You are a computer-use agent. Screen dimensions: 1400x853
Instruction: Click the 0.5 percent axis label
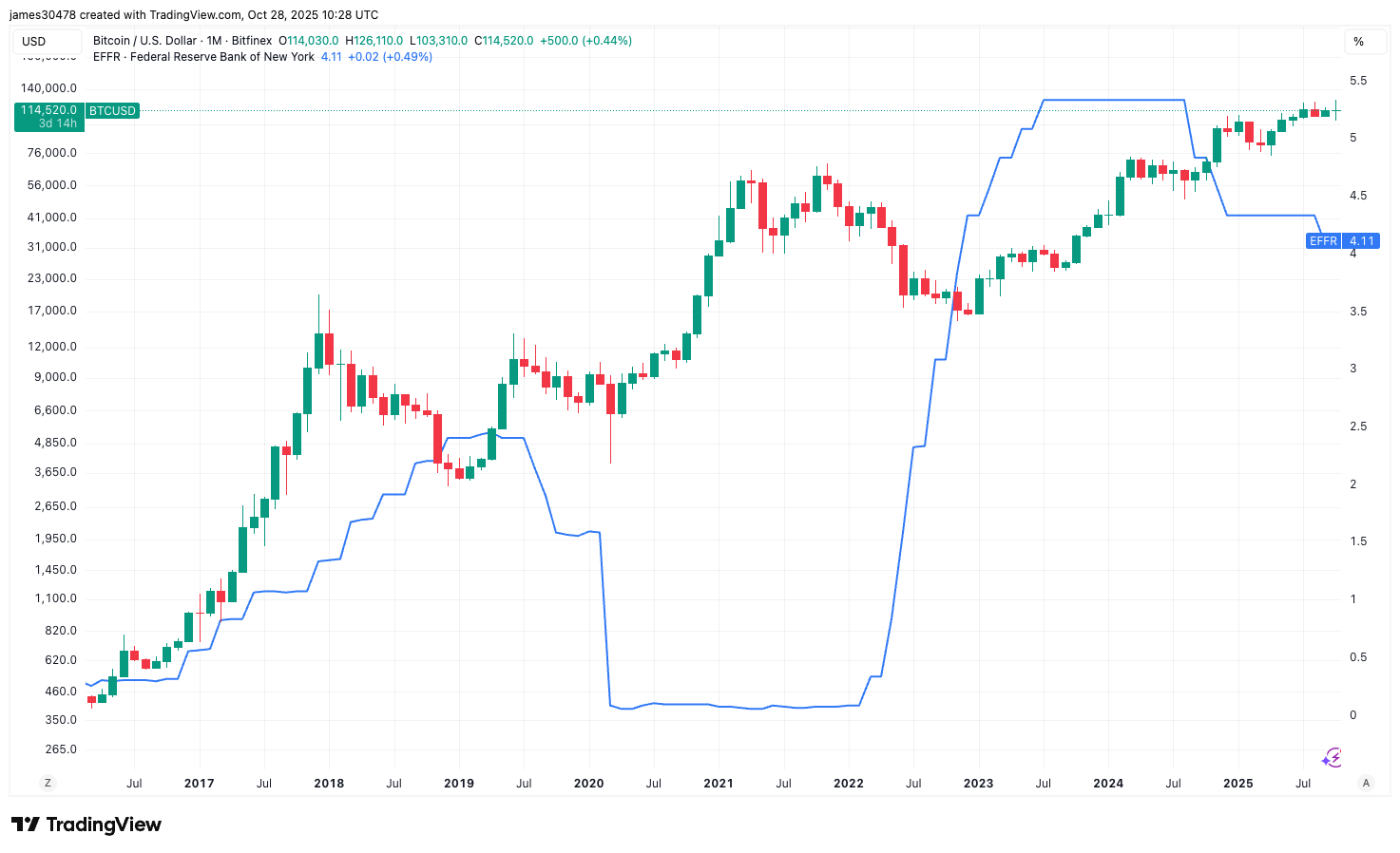coord(1358,657)
